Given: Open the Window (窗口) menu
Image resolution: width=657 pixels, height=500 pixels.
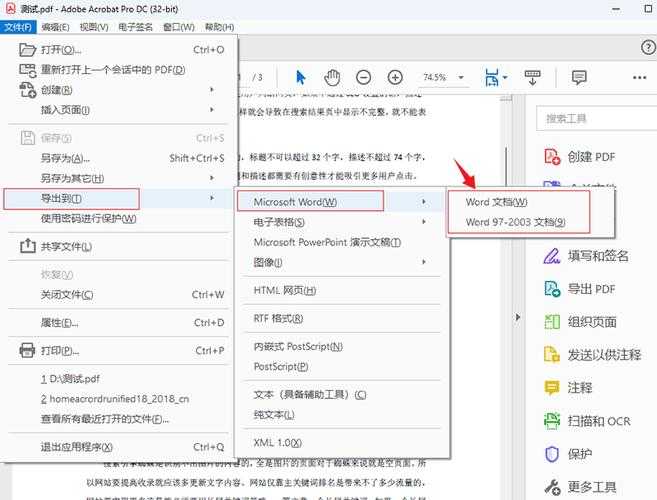Looking at the screenshot, I should click(179, 27).
